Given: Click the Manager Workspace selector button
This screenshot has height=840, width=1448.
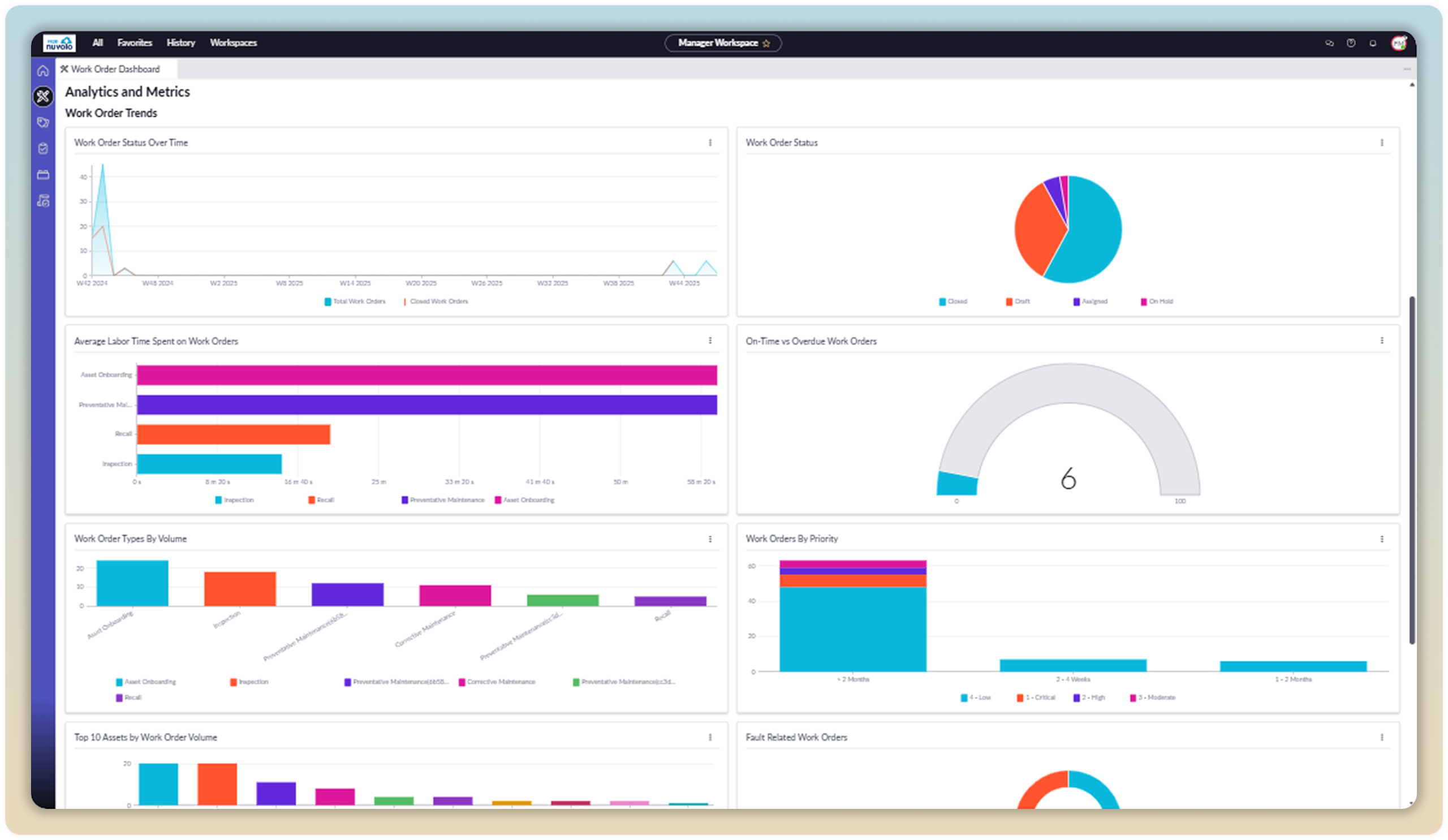Looking at the screenshot, I should (722, 43).
